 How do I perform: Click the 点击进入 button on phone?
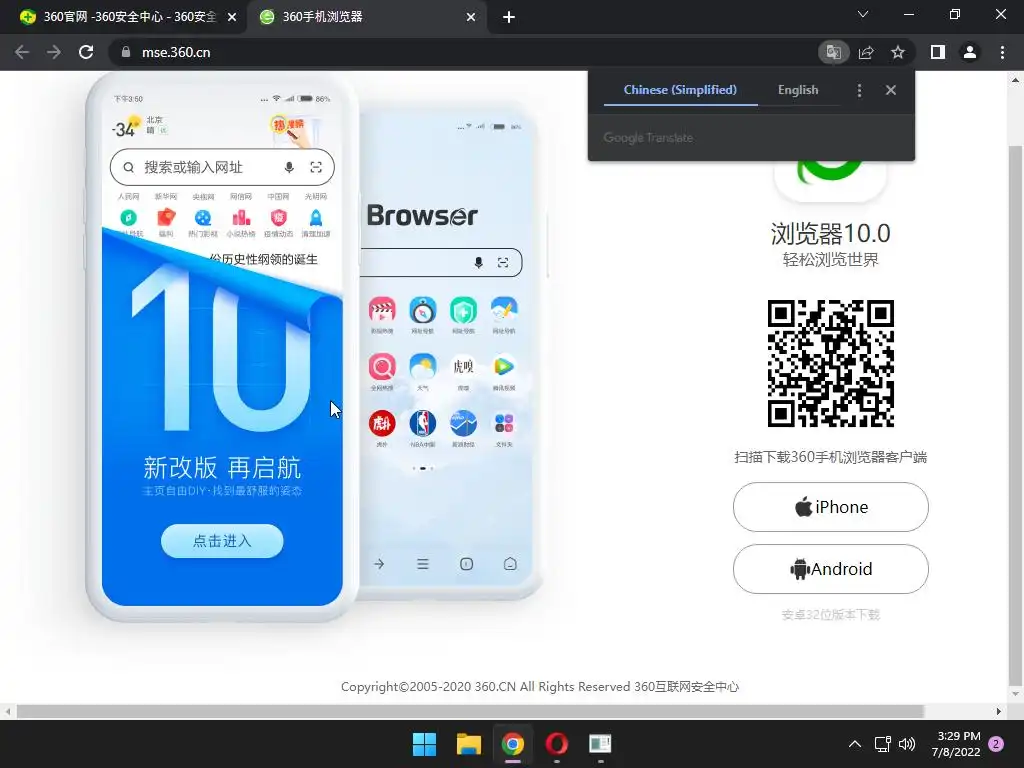[x=222, y=541]
